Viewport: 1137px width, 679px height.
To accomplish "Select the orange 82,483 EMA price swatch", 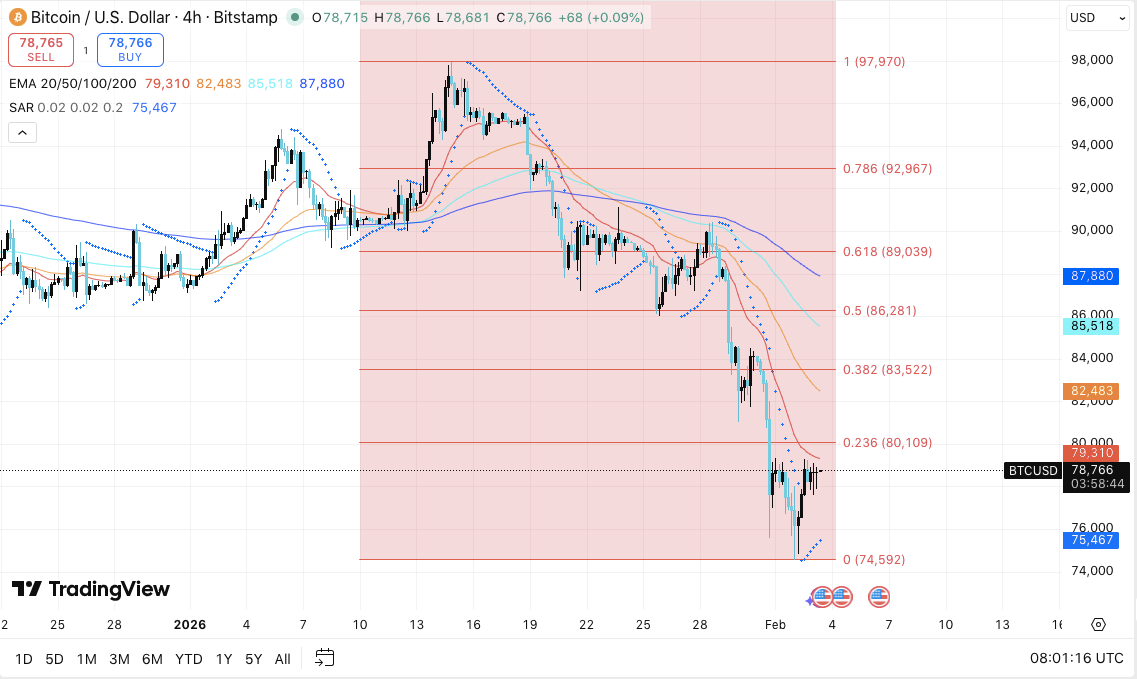I will click(x=1090, y=391).
